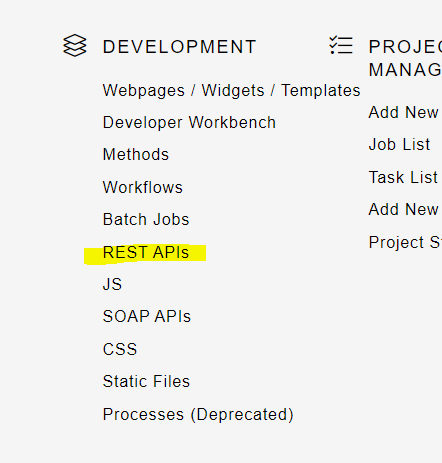Open Processes (Deprecated)
Screen dimensions: 442x463
[198, 415]
